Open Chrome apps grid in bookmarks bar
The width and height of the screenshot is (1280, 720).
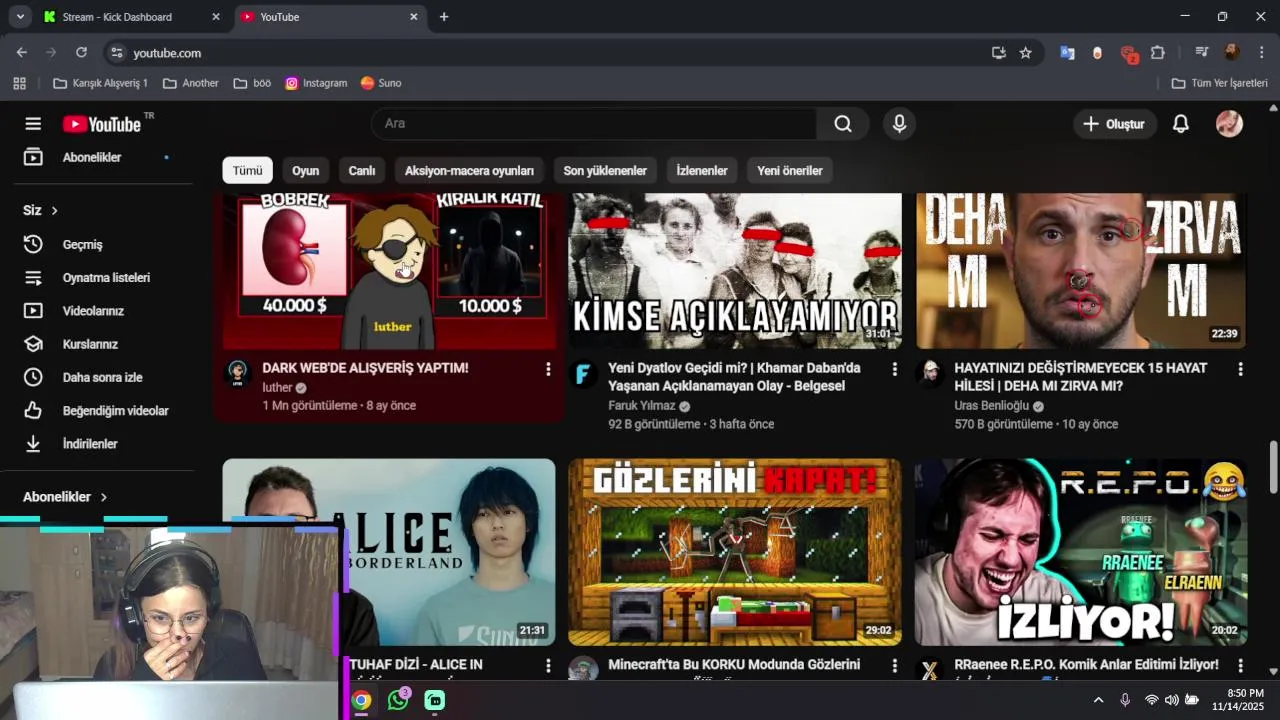coord(19,83)
